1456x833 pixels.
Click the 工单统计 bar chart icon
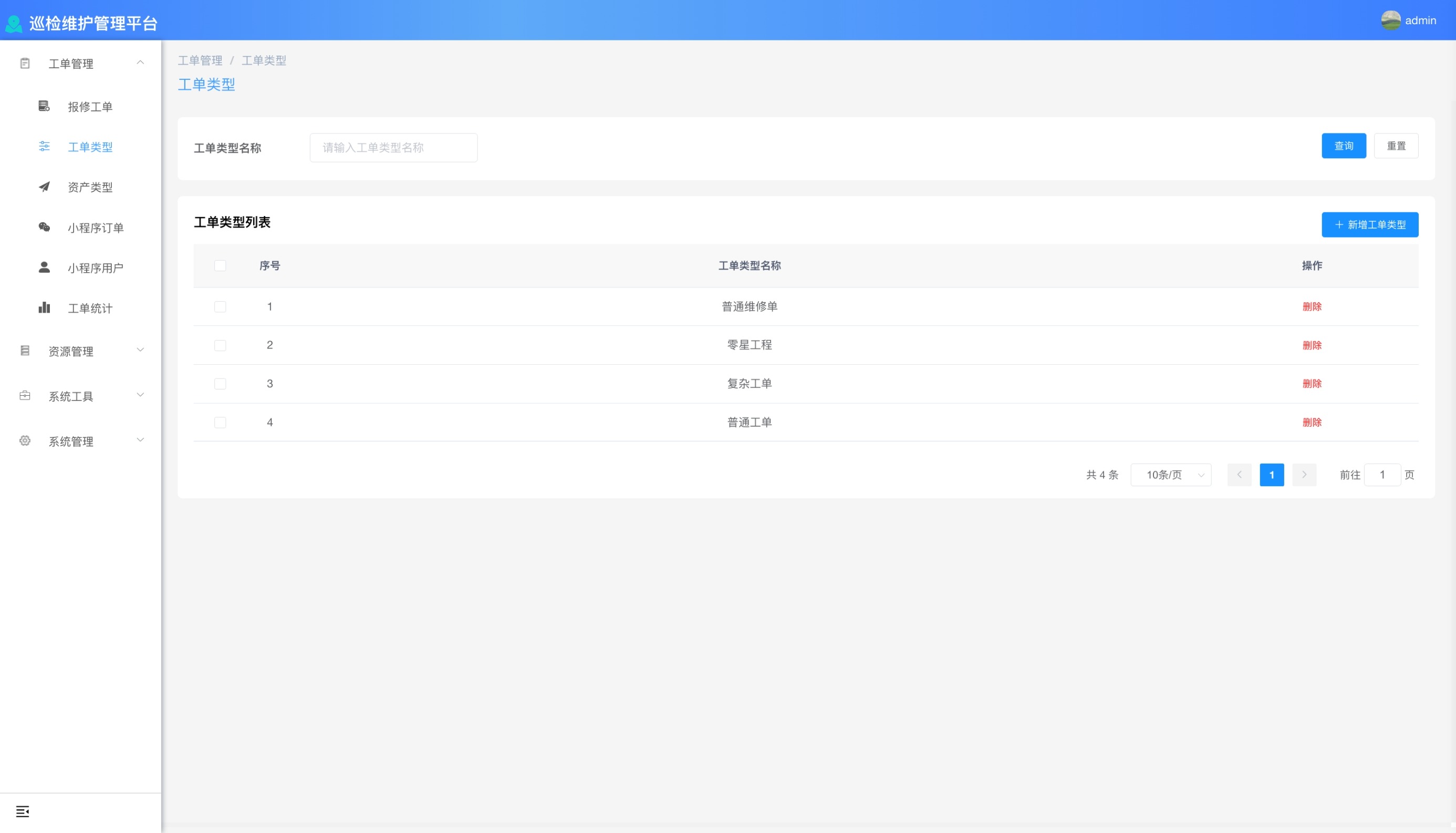coord(44,308)
